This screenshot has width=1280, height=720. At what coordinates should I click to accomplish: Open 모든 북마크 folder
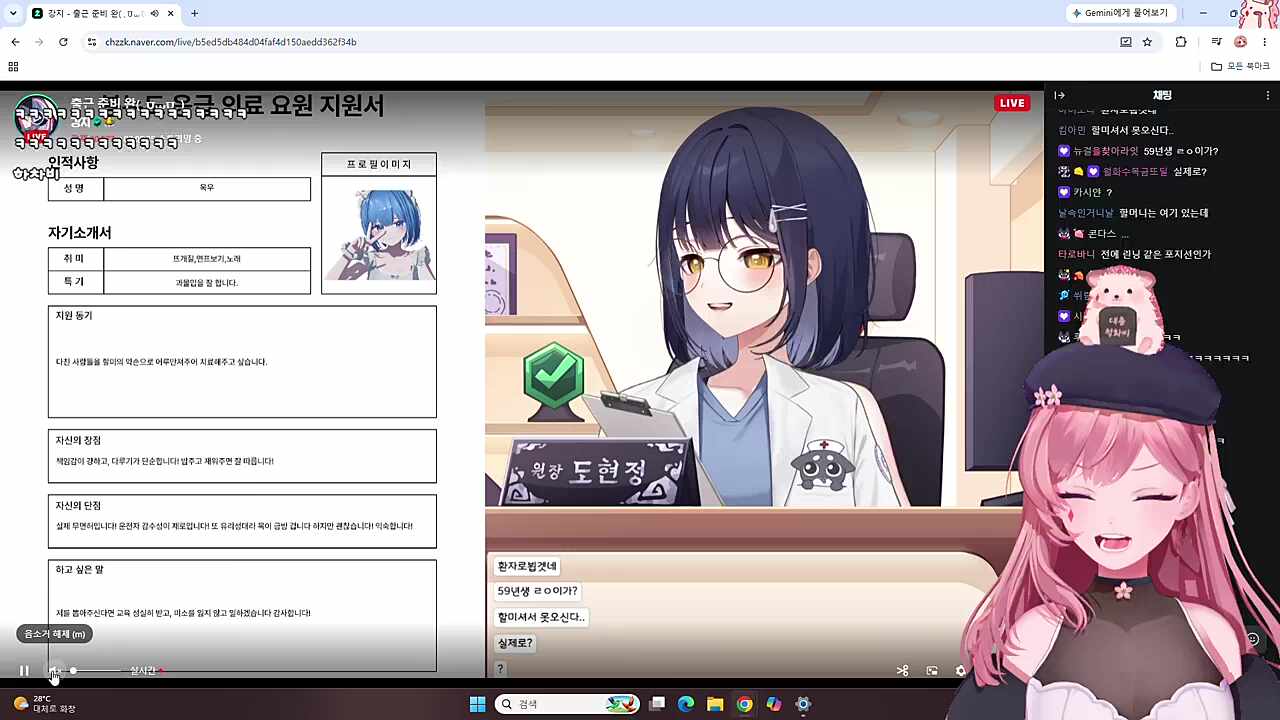1240,66
